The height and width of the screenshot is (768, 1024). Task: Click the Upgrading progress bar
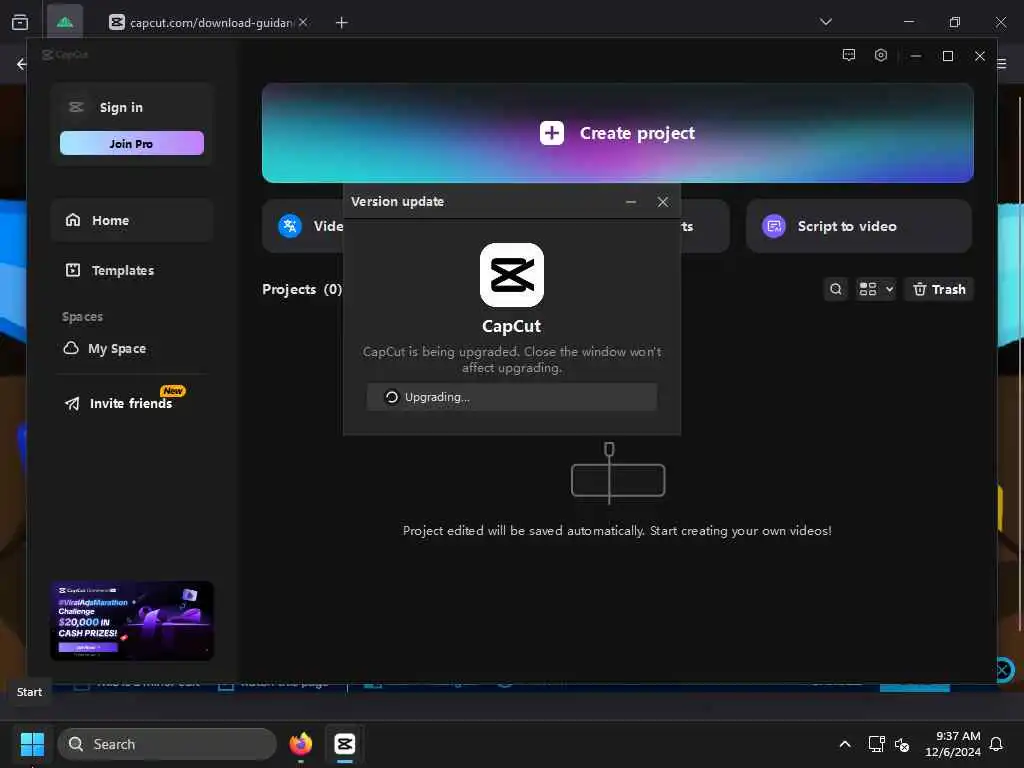(x=511, y=397)
